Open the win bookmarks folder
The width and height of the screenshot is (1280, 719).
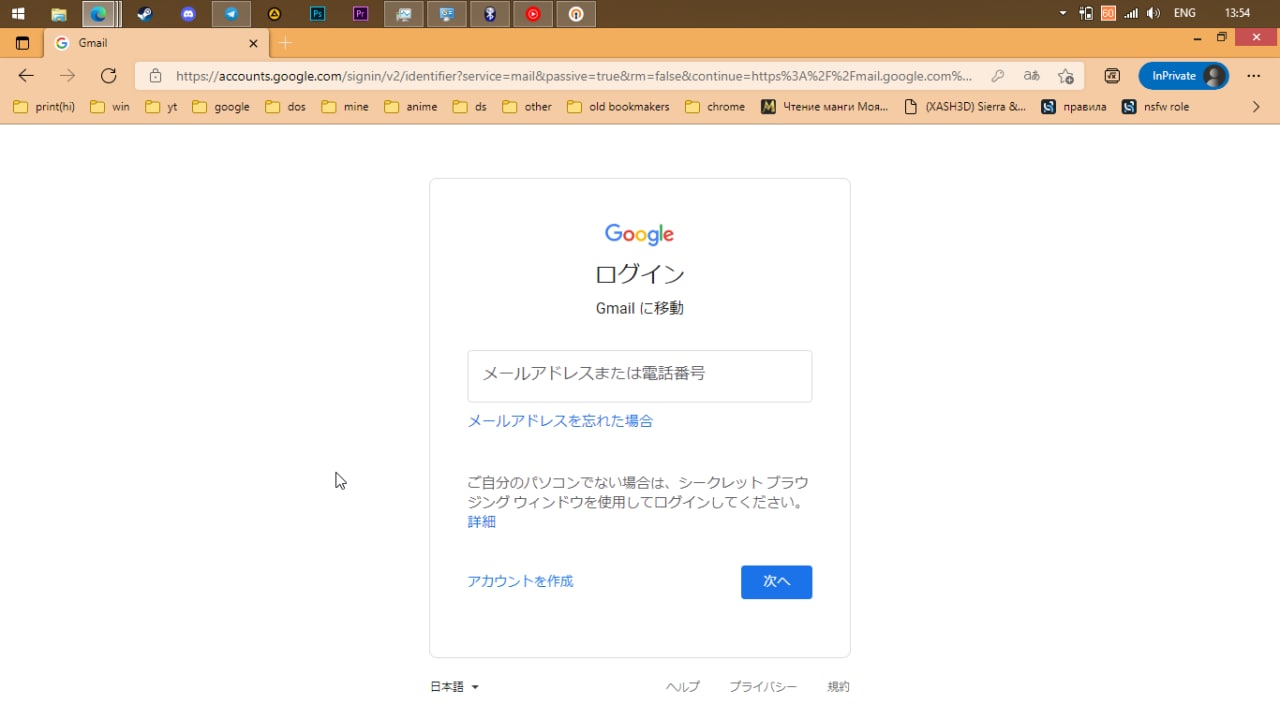(110, 107)
